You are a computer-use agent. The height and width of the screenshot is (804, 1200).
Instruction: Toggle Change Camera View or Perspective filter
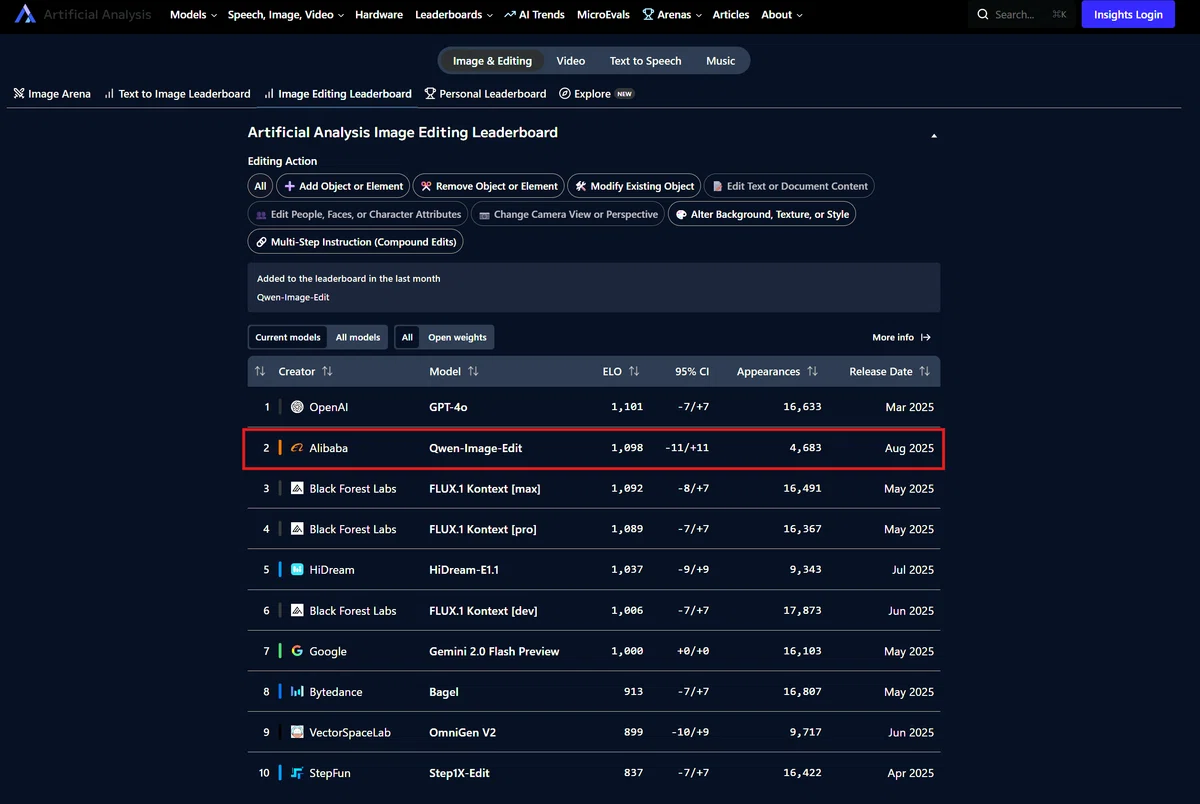[x=568, y=214]
